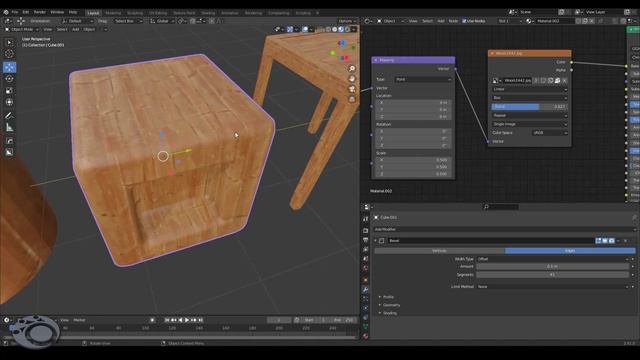
Task: Open the Edit menu
Action: point(26,12)
